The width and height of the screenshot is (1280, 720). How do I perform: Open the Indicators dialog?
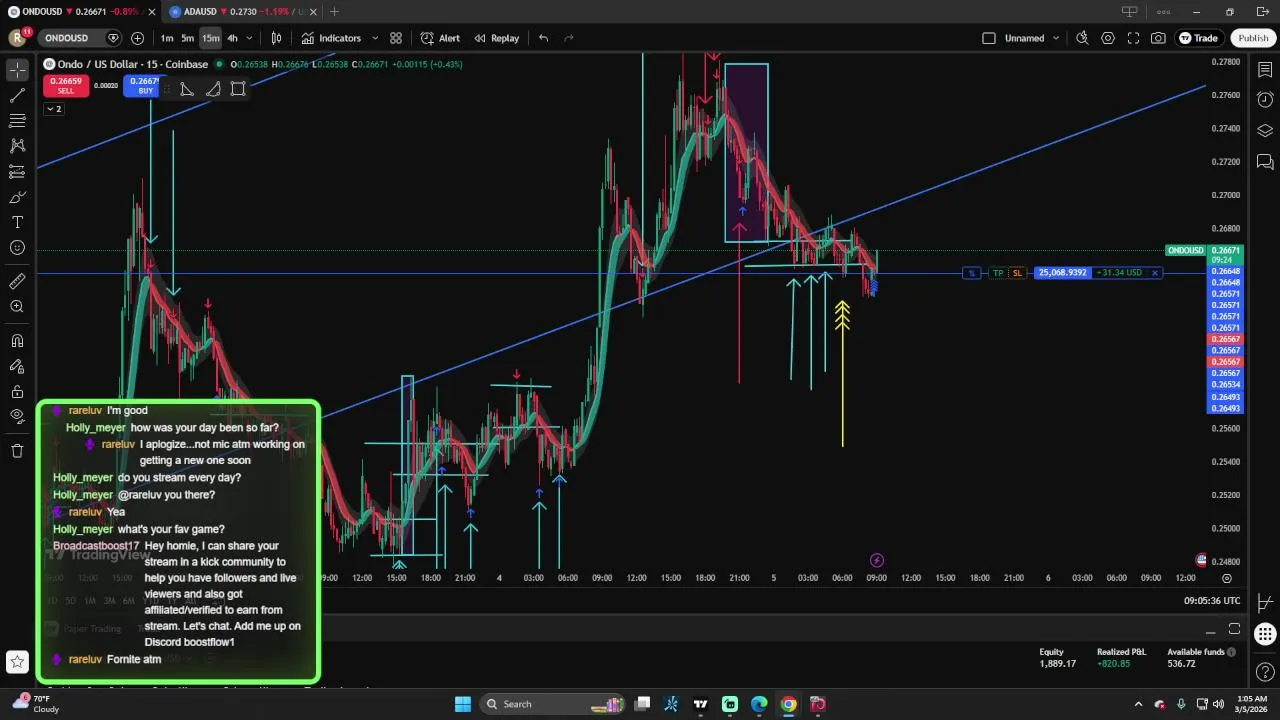pyautogui.click(x=331, y=38)
